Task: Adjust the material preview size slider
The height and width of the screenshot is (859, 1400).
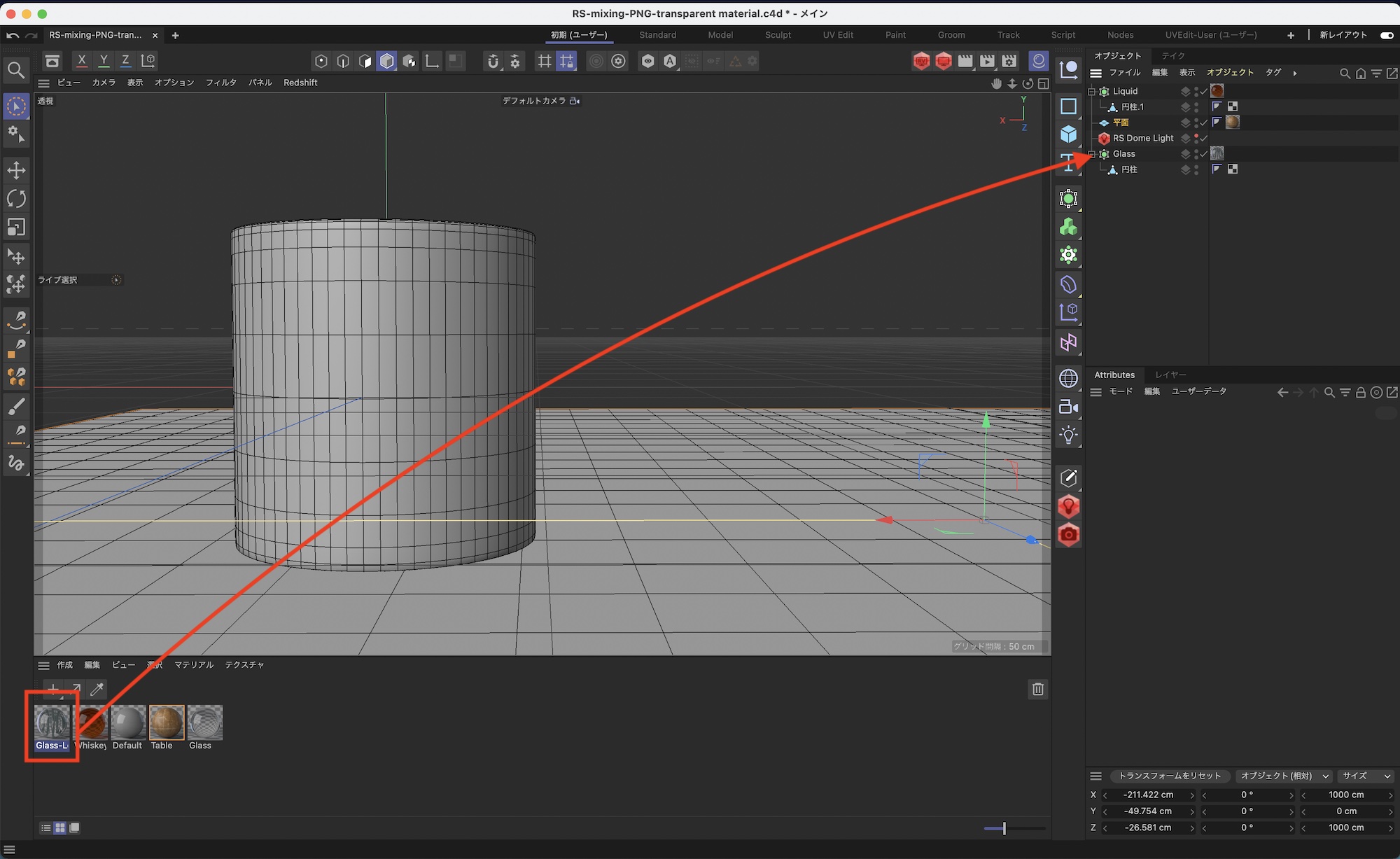Action: click(1004, 828)
